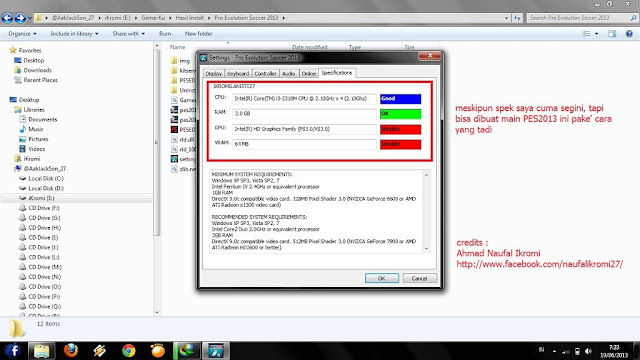
Task: Open the Videos library icon
Action: (x=22, y=149)
